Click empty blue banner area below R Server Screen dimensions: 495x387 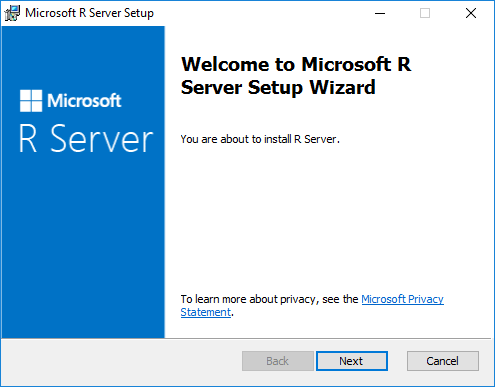coord(83,247)
